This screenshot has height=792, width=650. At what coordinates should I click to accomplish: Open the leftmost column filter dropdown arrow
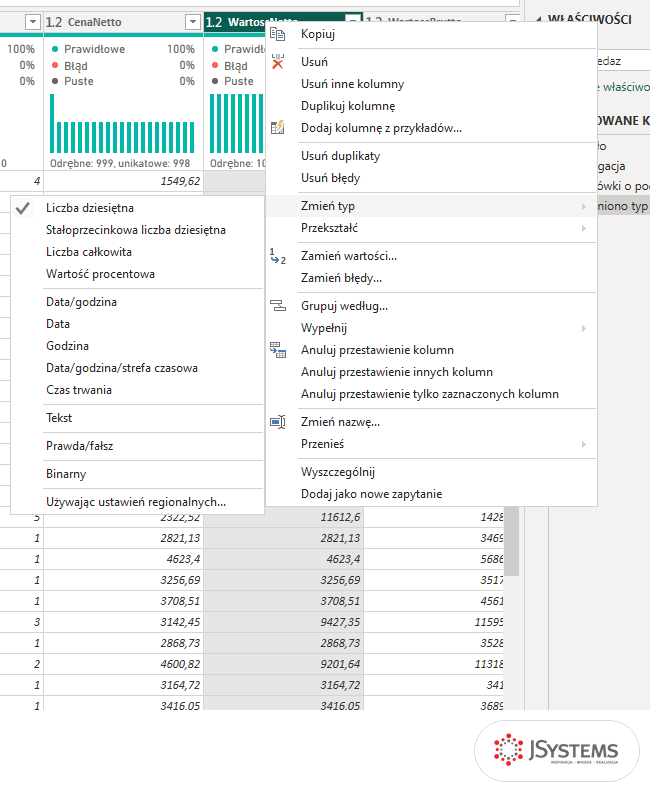pyautogui.click(x=33, y=22)
